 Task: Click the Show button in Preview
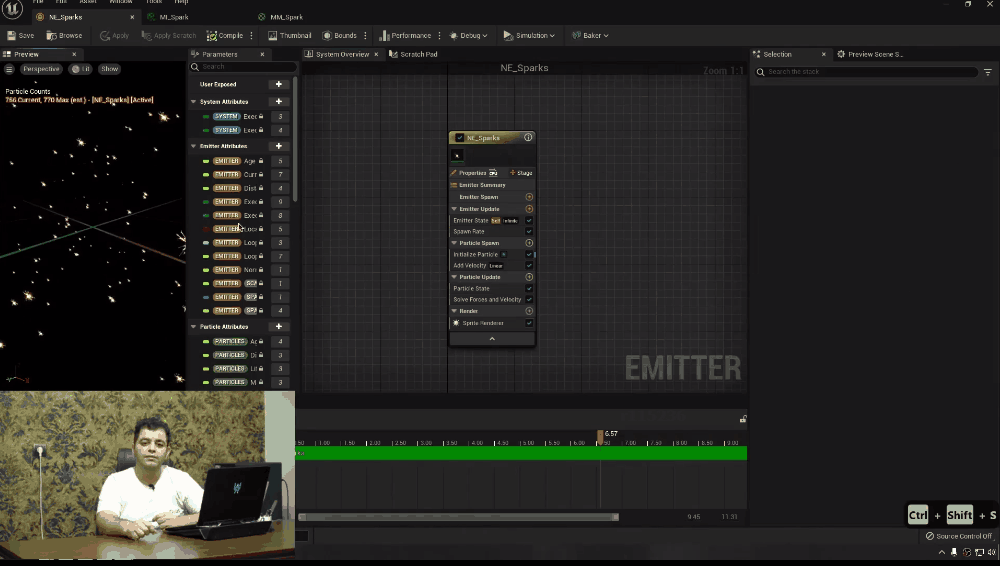tap(109, 69)
